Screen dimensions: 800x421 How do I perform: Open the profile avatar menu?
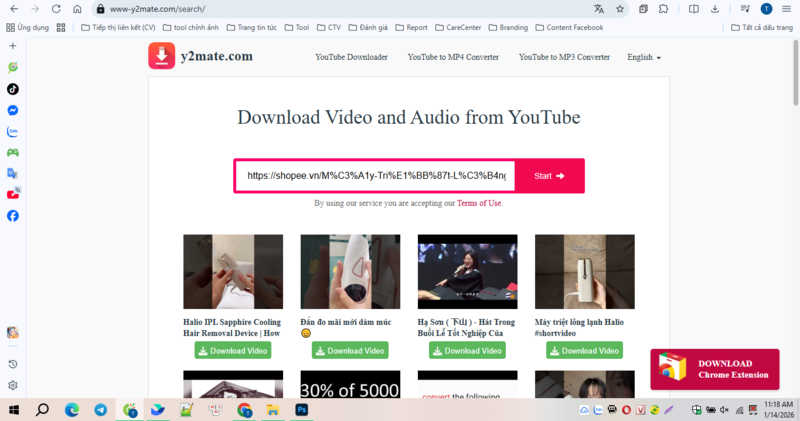(x=766, y=9)
